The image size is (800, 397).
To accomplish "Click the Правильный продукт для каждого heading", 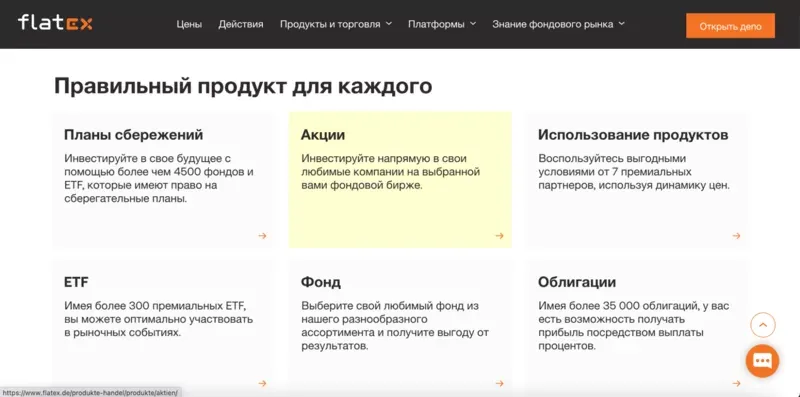I will point(243,86).
